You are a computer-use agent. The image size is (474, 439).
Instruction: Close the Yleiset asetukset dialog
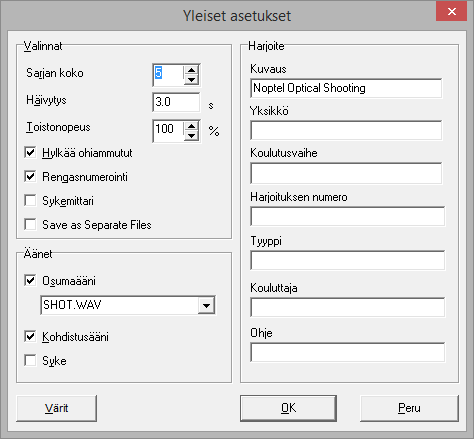(452, 12)
